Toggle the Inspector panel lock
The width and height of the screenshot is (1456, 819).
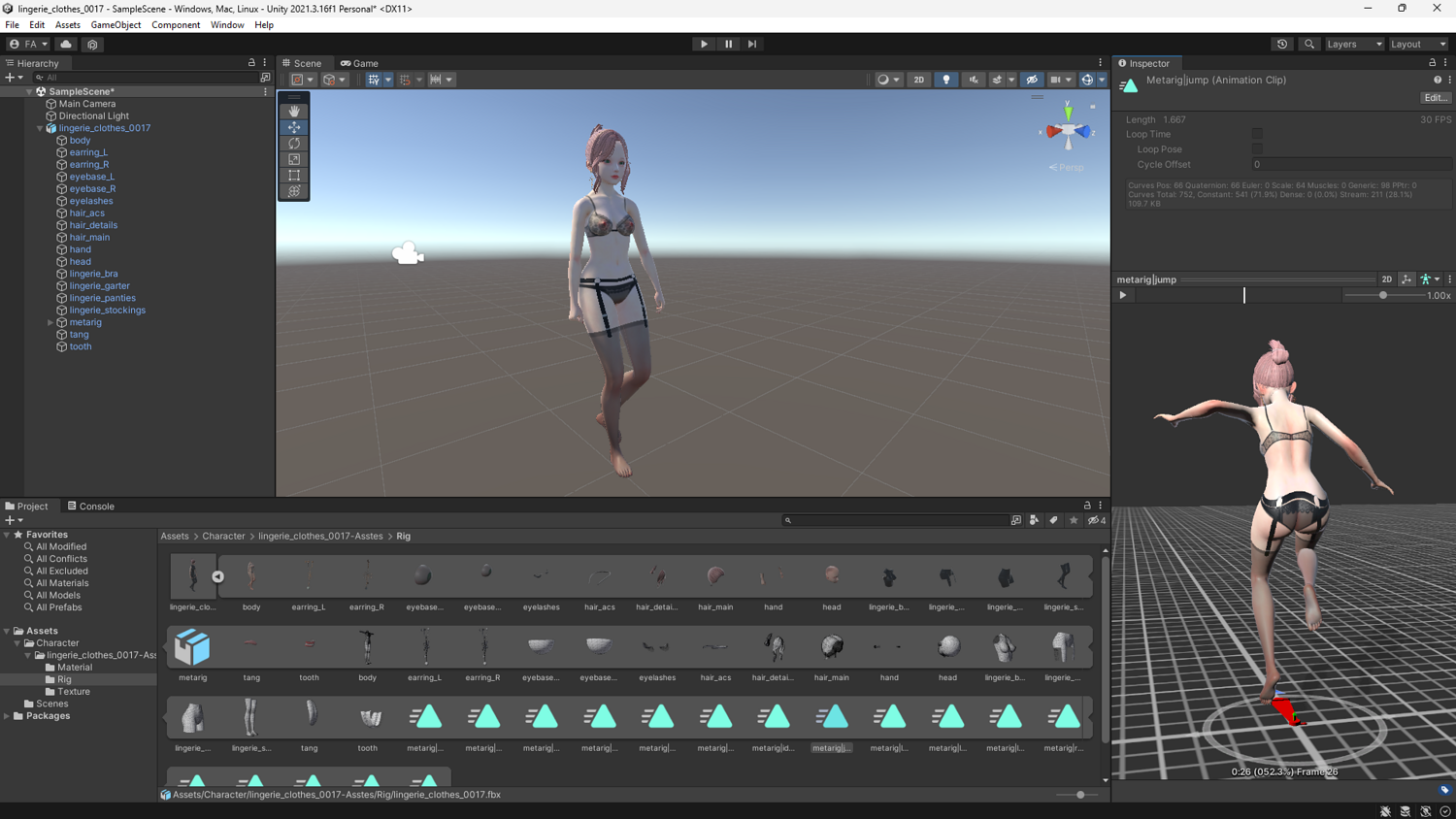point(1432,63)
